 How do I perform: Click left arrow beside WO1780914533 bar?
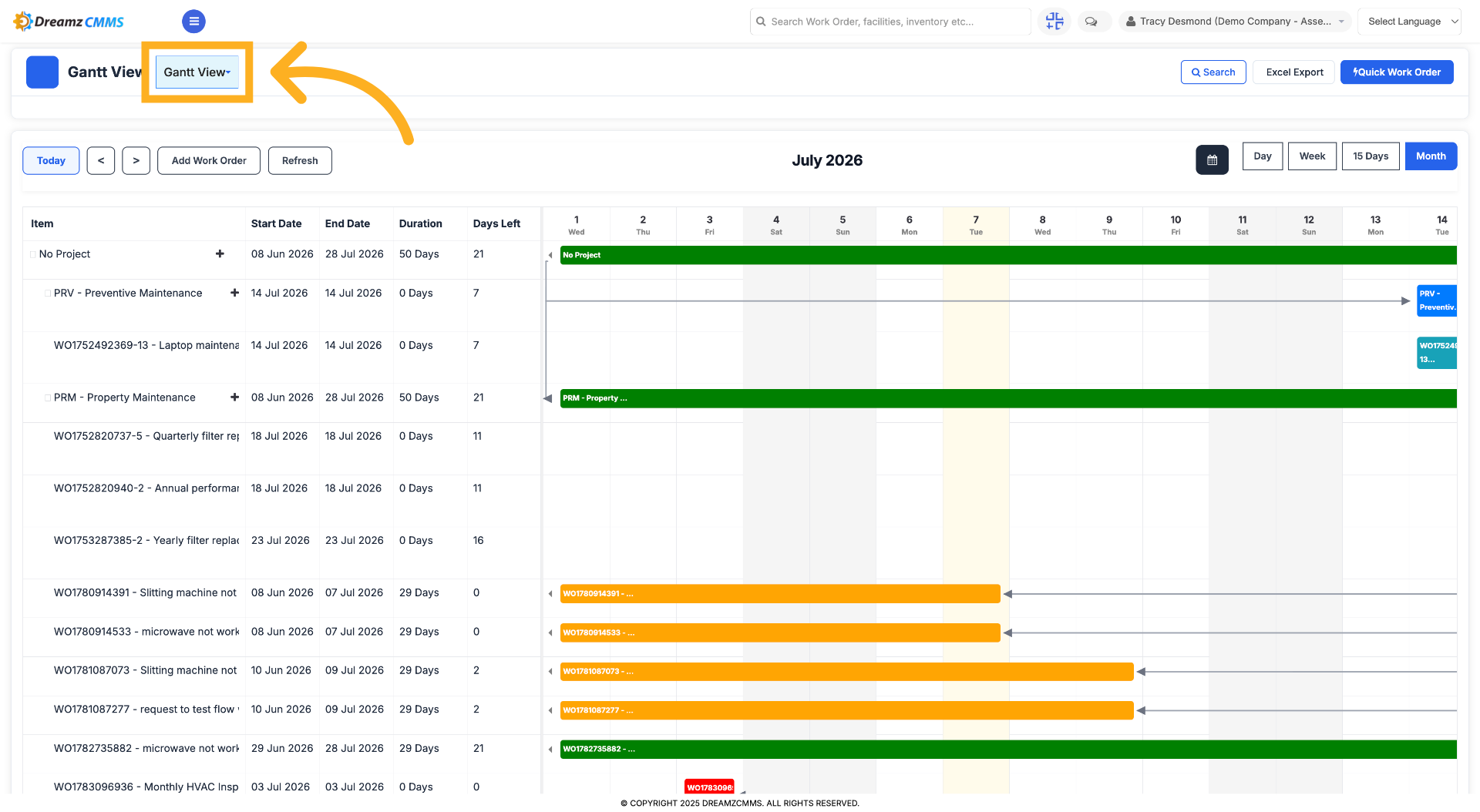550,633
